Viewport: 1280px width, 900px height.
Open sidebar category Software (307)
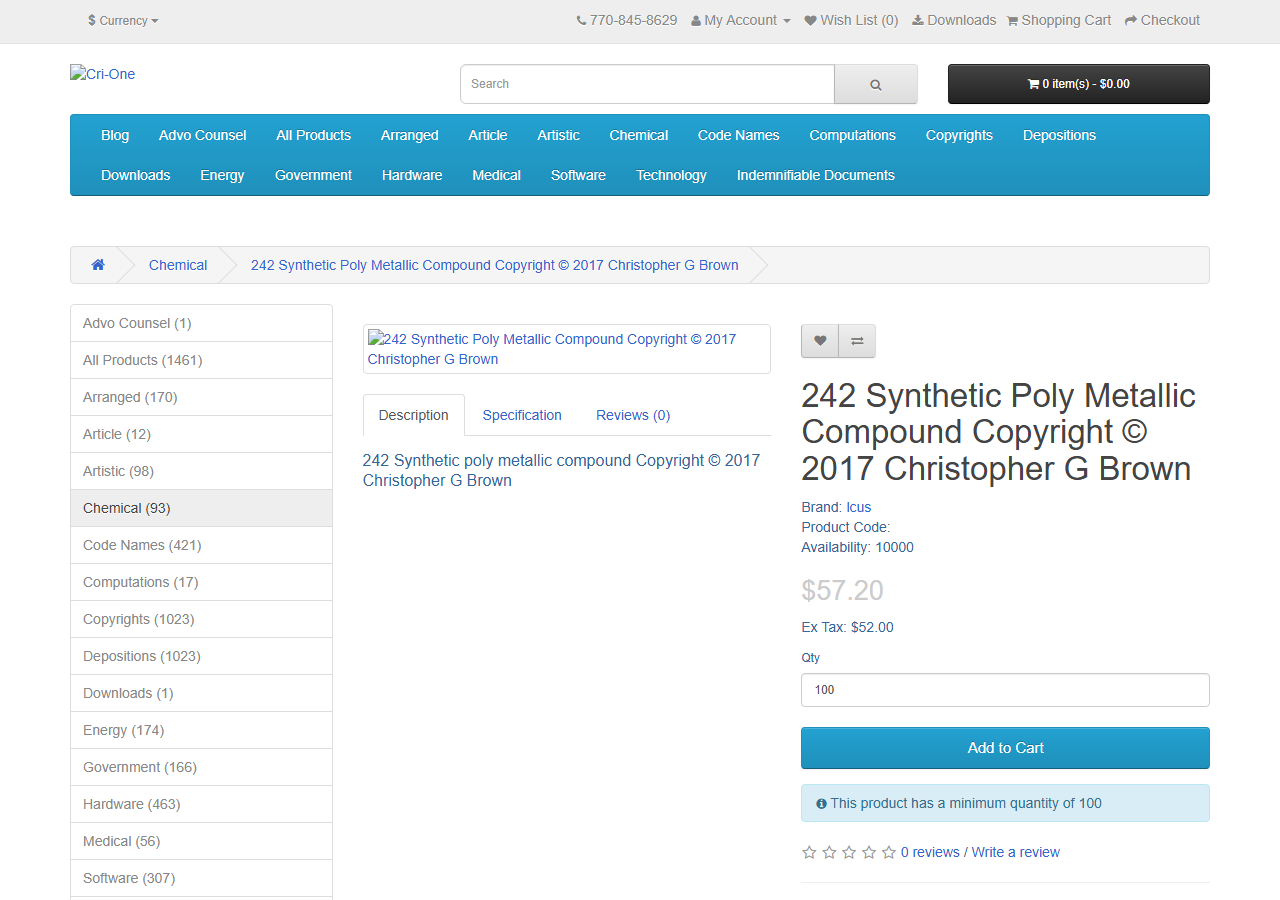pos(201,878)
